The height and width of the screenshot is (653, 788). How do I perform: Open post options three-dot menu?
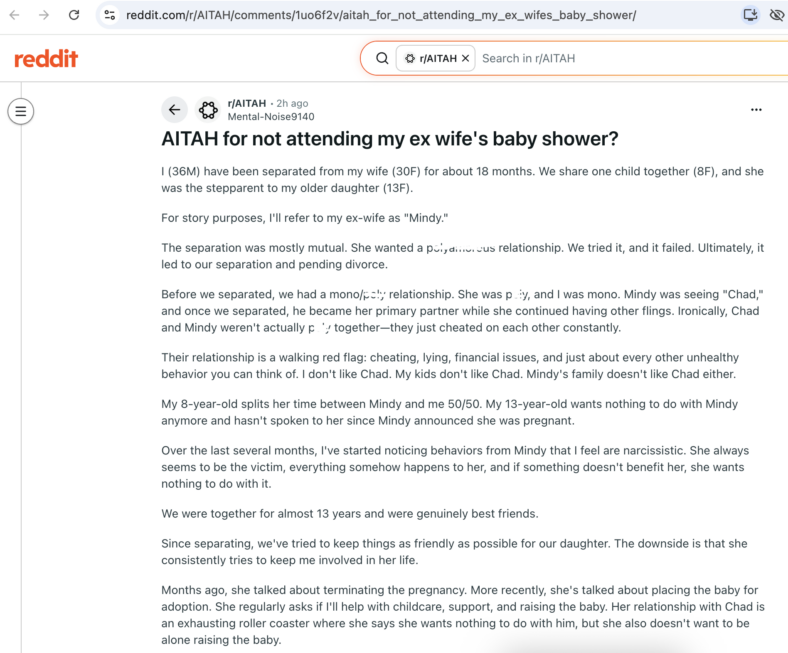pyautogui.click(x=756, y=110)
